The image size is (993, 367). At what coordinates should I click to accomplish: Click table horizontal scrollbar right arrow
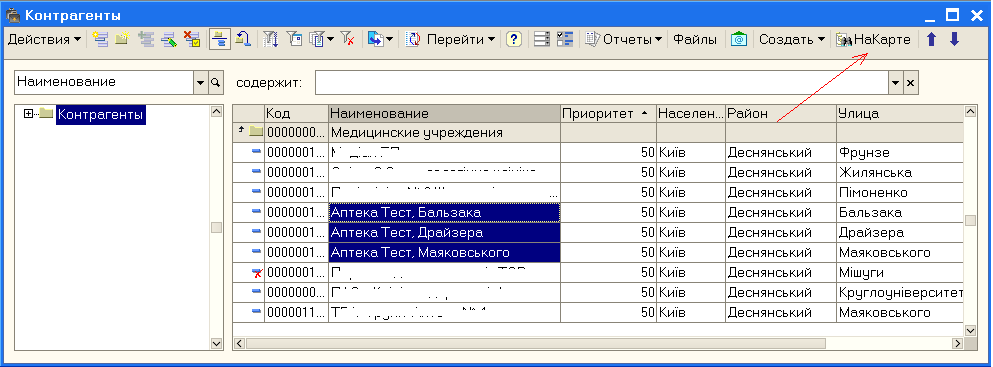957,344
